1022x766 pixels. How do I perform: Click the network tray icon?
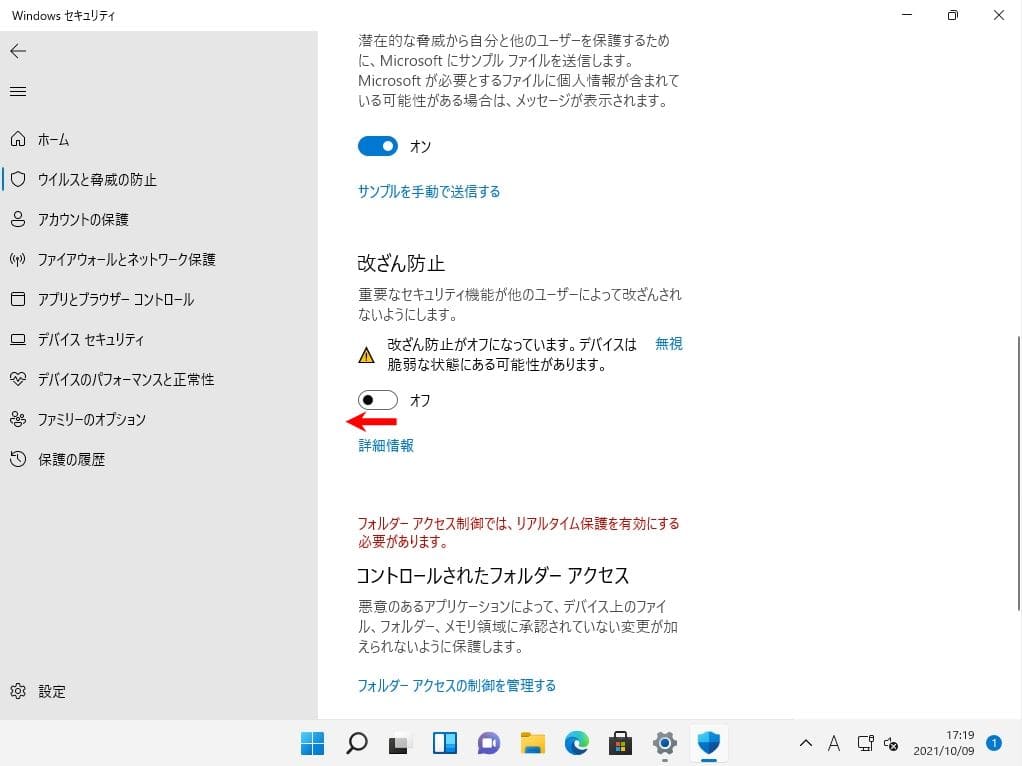[x=865, y=743]
